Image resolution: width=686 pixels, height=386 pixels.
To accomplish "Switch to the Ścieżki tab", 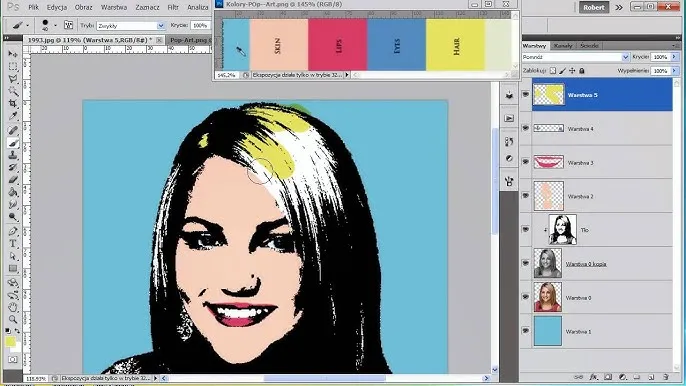I will pyautogui.click(x=589, y=46).
